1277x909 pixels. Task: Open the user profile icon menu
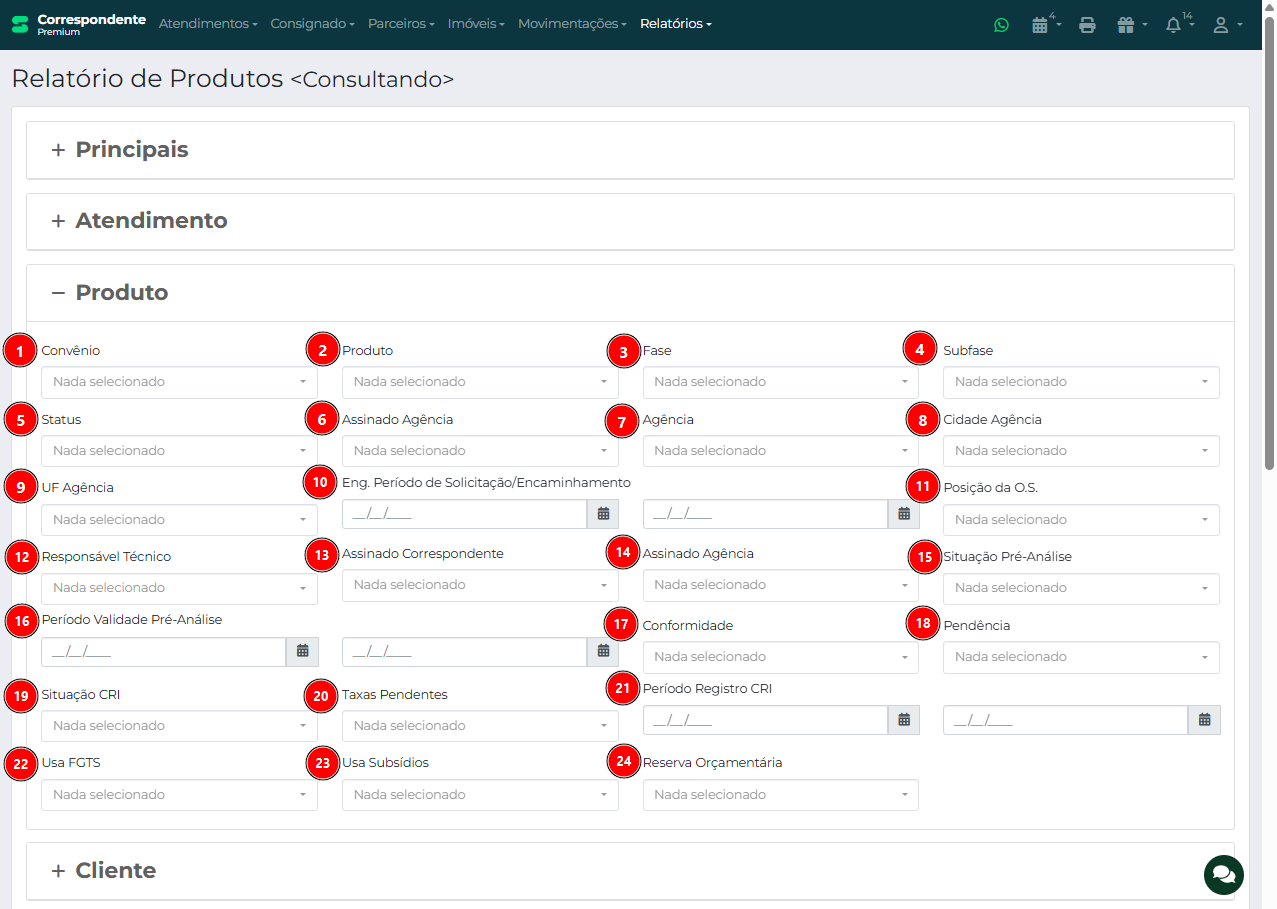click(1221, 25)
